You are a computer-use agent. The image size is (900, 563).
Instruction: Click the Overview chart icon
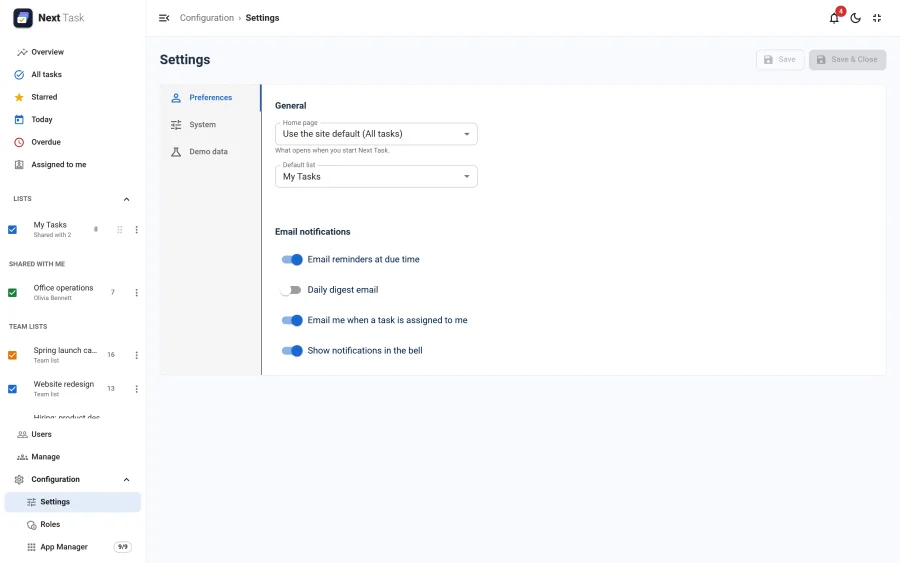click(22, 52)
